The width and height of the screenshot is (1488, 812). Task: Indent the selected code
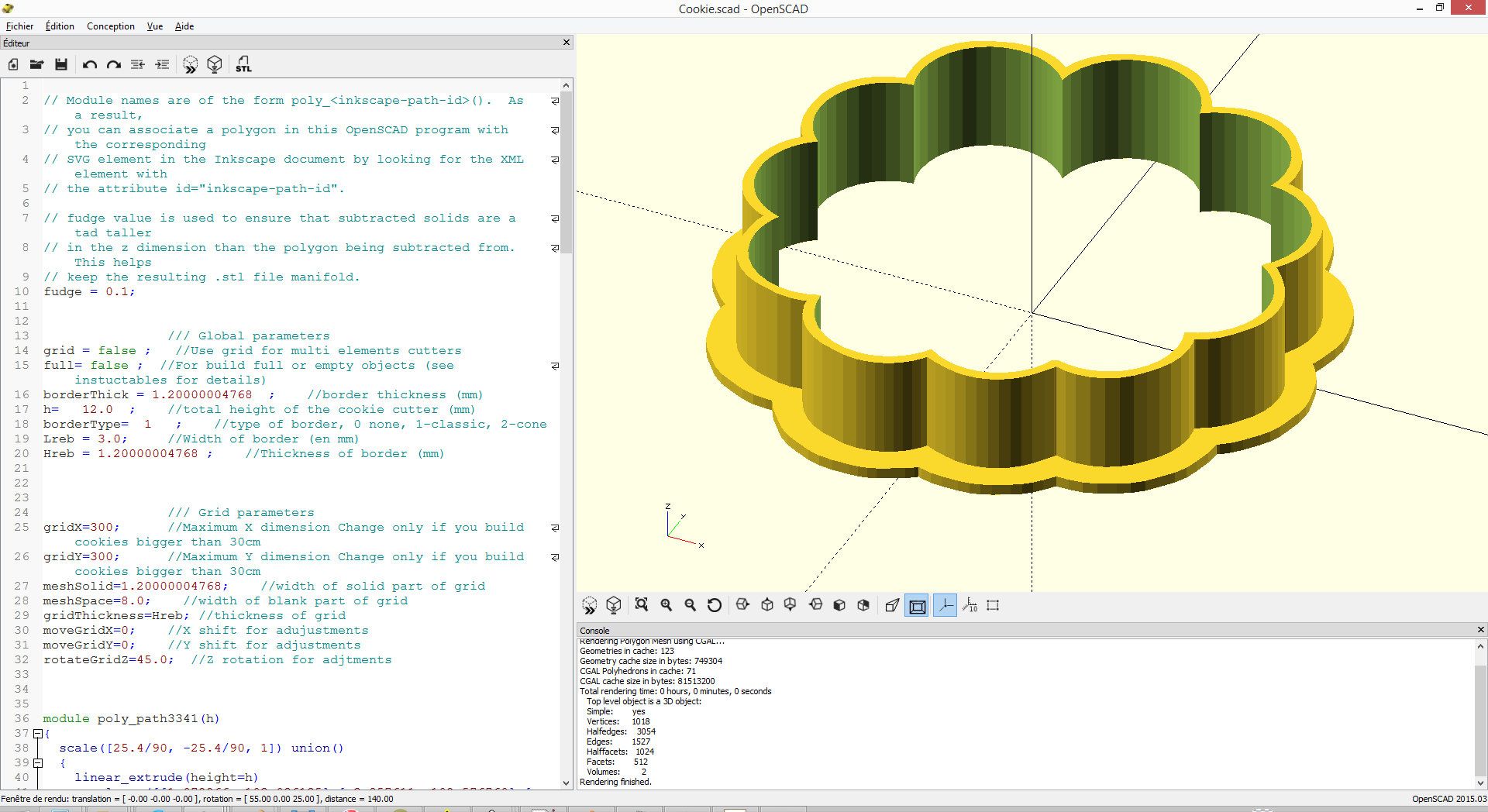coord(163,64)
